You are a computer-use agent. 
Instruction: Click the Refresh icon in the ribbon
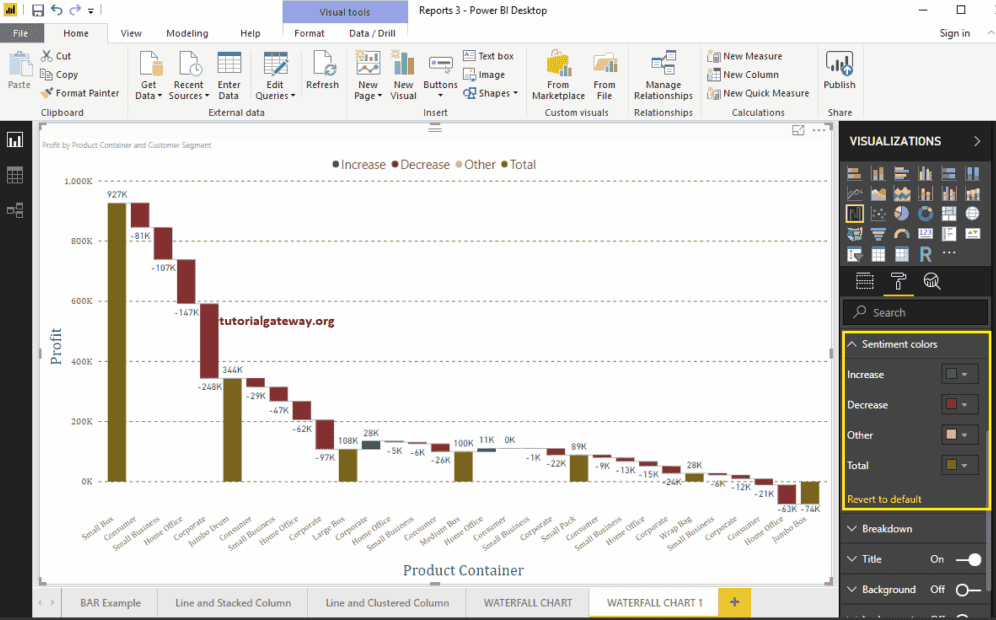click(322, 70)
